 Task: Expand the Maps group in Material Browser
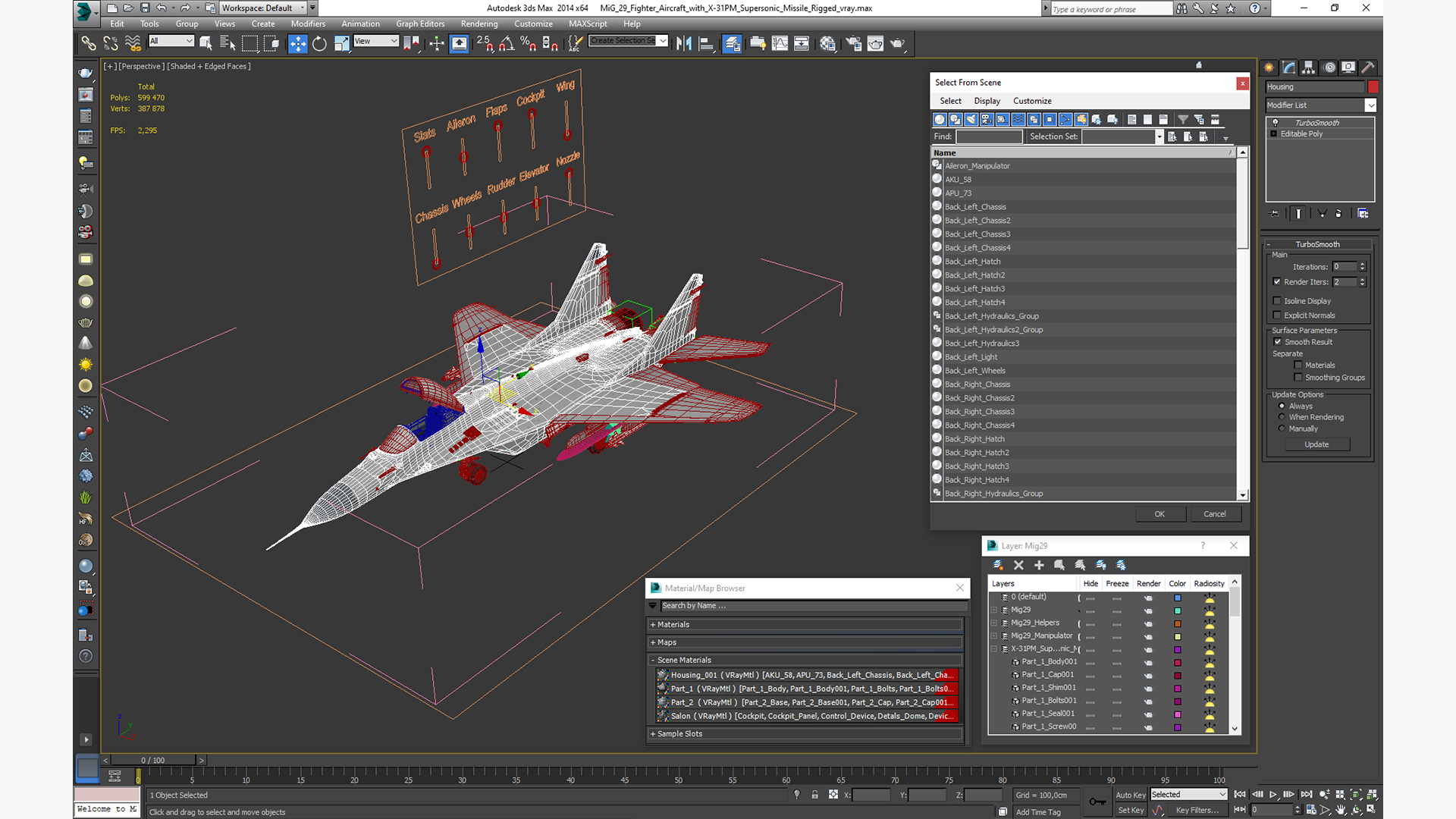pyautogui.click(x=653, y=642)
